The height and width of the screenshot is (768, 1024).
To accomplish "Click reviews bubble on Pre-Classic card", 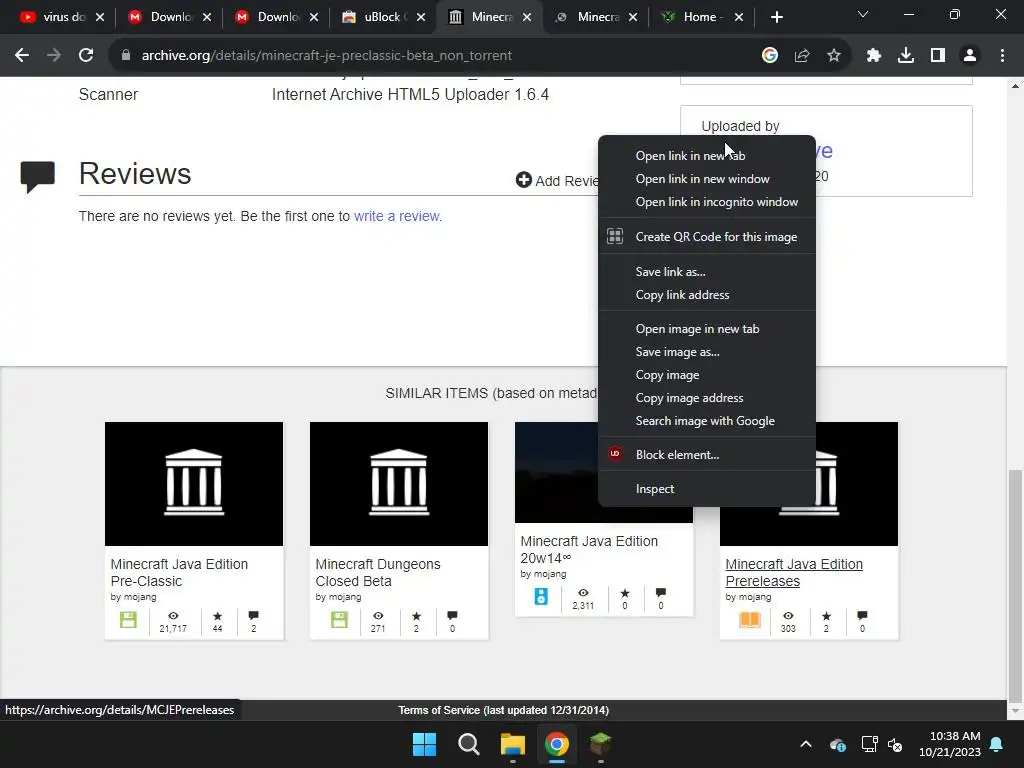I will point(253,616).
